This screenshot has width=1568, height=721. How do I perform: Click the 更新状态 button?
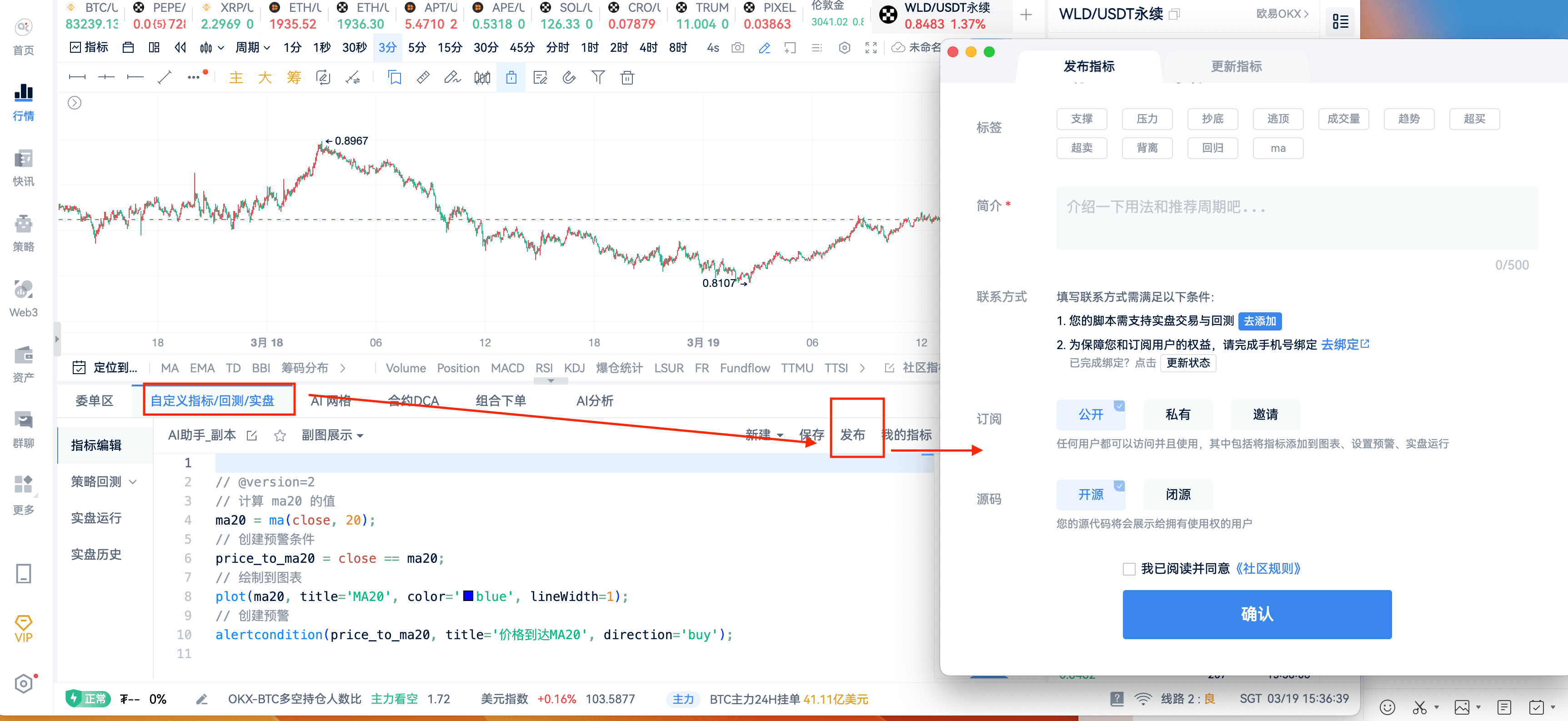click(1188, 363)
